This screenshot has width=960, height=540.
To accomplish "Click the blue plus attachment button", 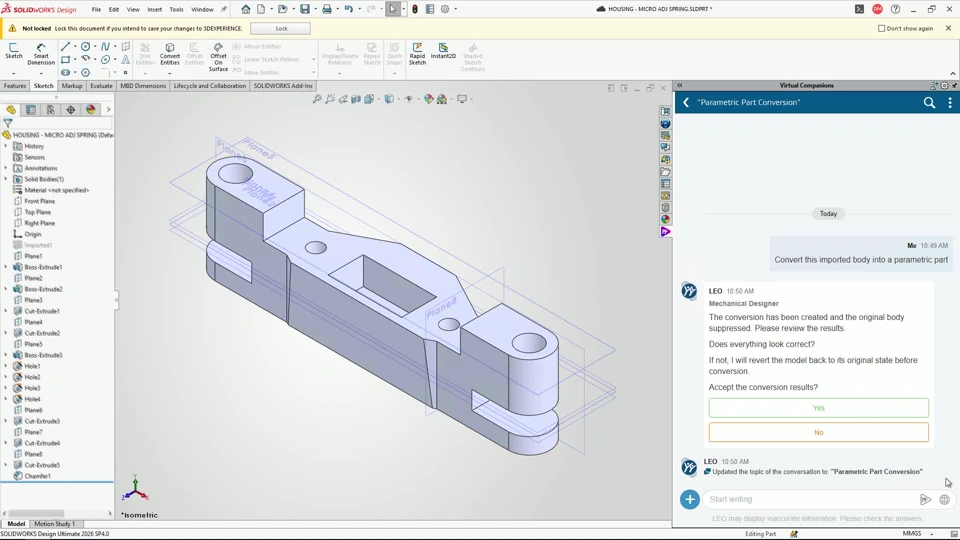I will tap(689, 499).
